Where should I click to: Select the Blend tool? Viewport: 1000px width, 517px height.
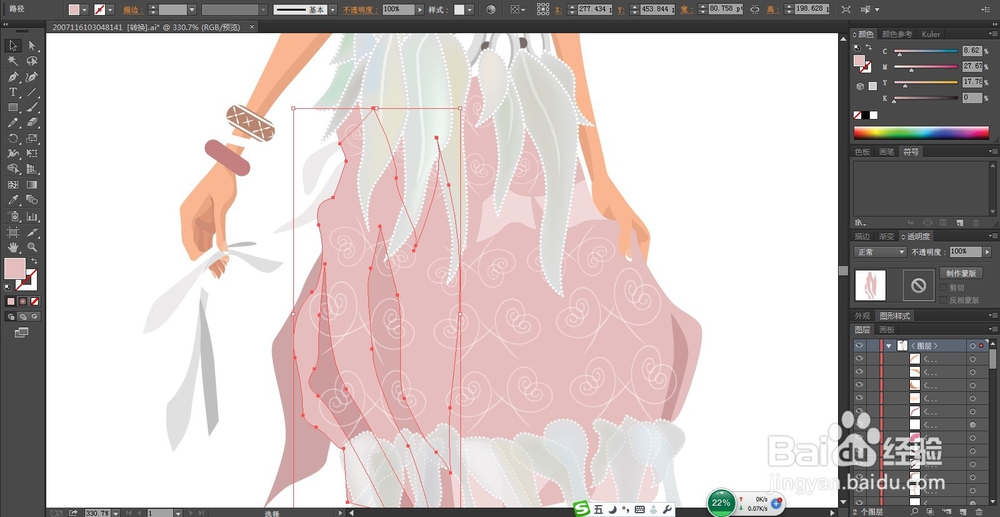click(32, 200)
